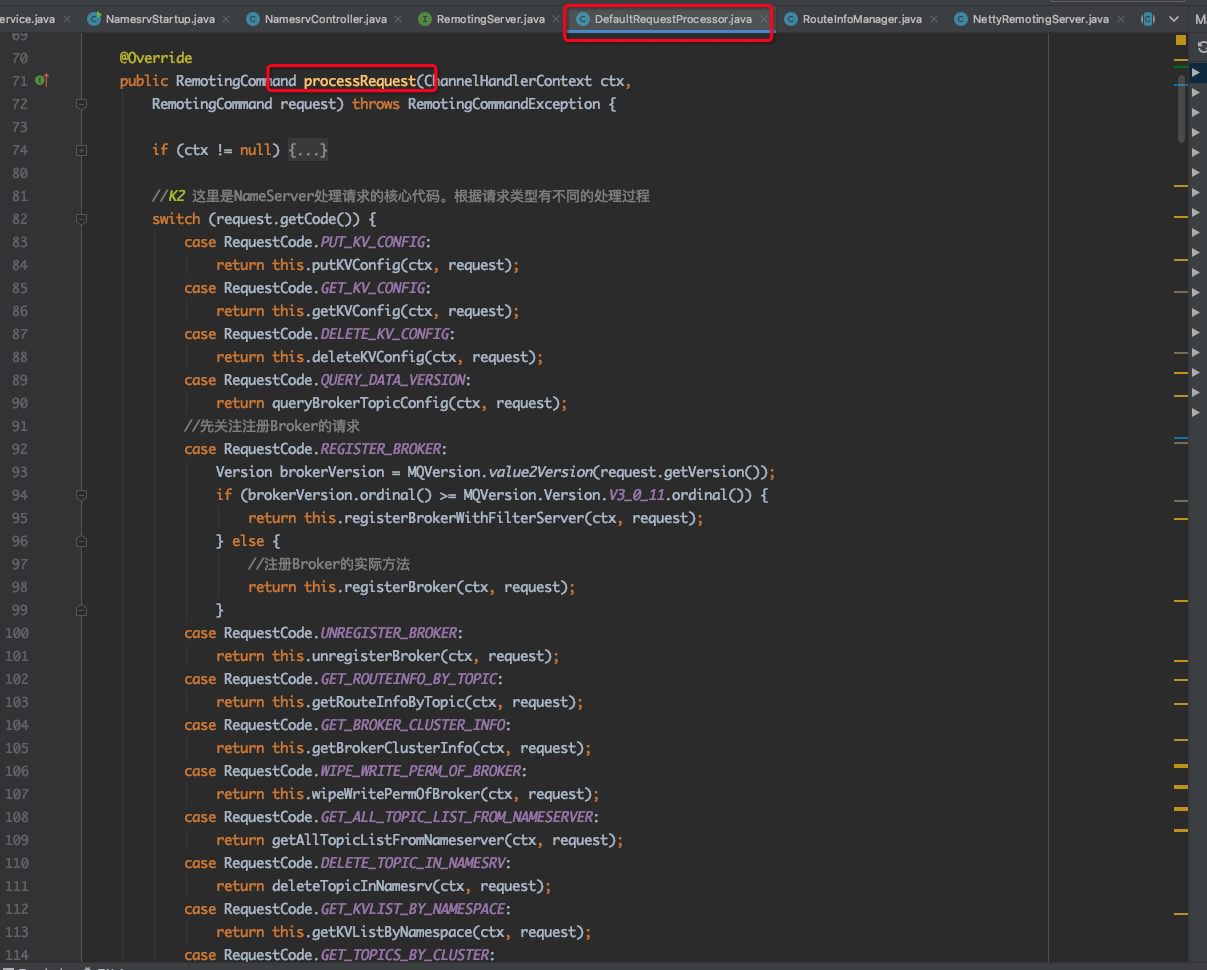This screenshot has height=970, width=1207.
Task: Click line number 92 in gutter
Action: click(x=20, y=449)
